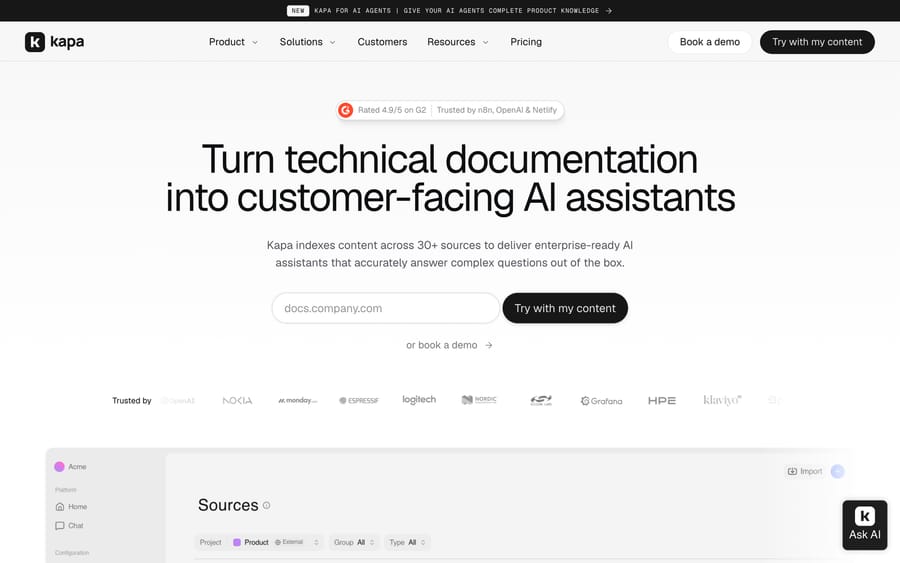The image size is (900, 563).
Task: Open the Group All dropdown
Action: coord(354,542)
